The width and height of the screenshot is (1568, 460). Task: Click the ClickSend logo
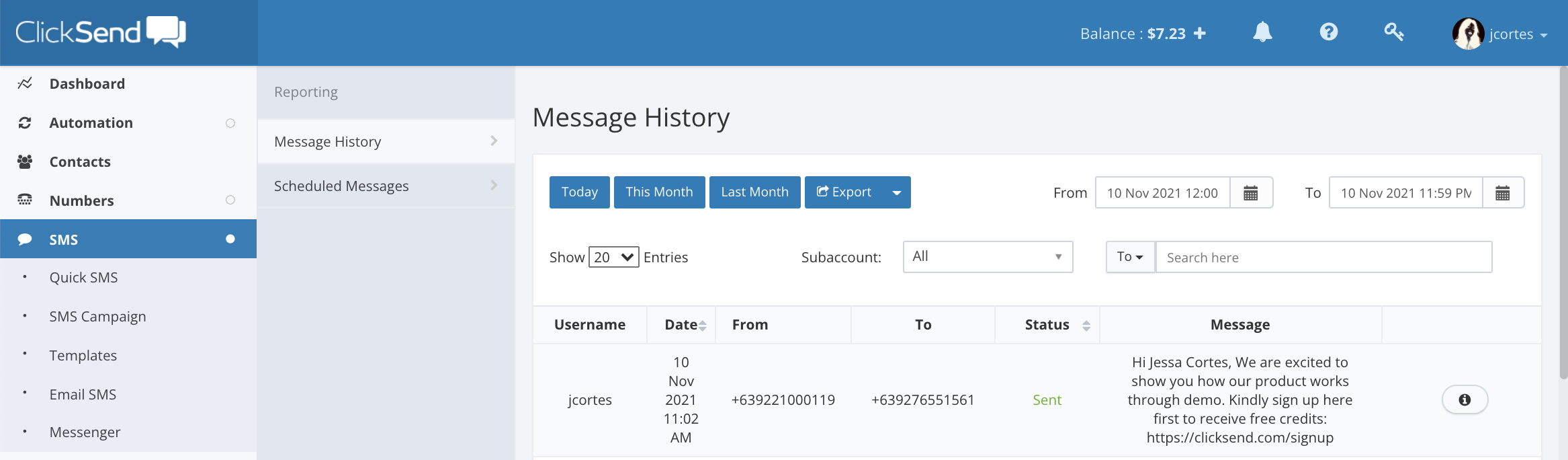(101, 32)
